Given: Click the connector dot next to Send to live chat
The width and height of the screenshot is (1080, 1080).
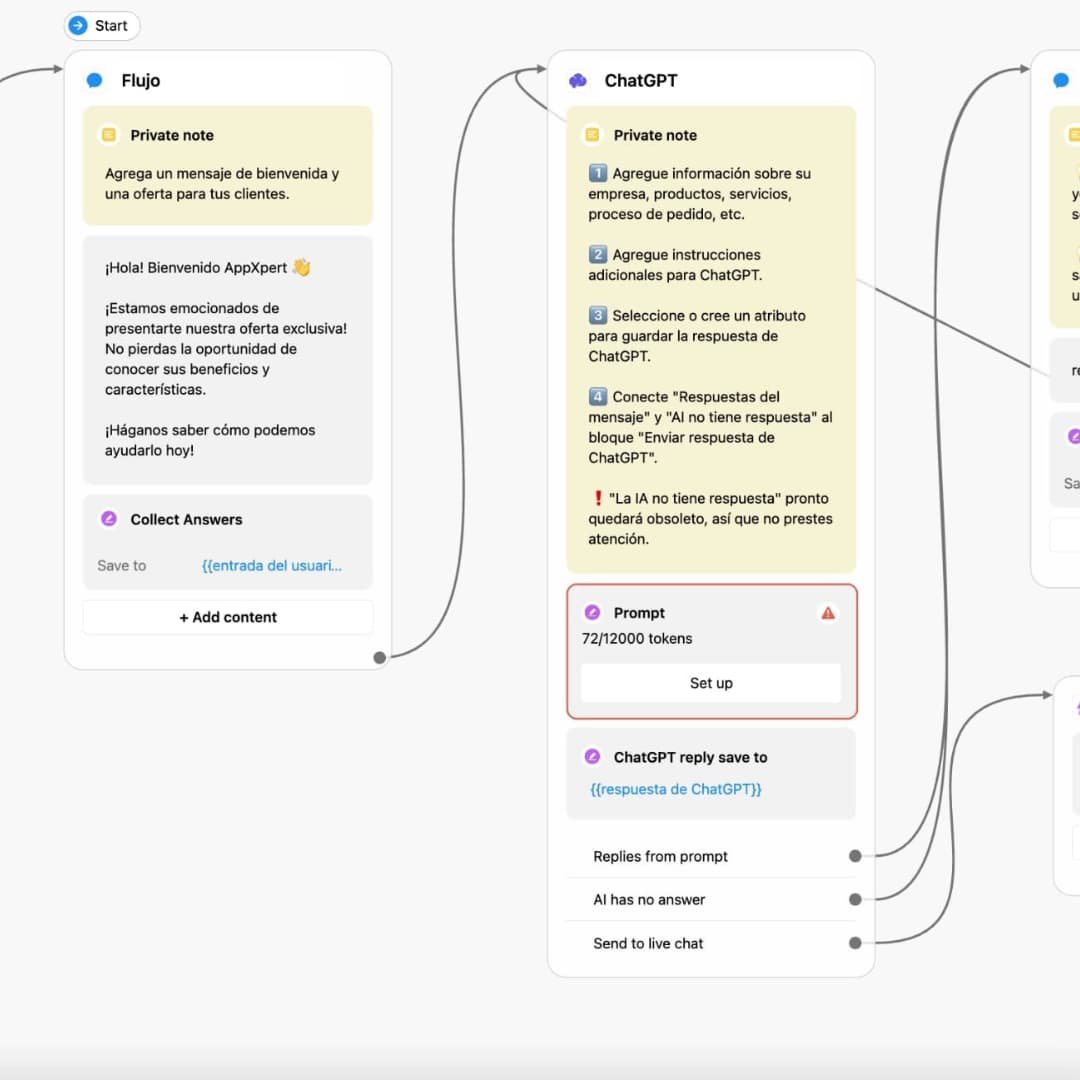Looking at the screenshot, I should click(855, 943).
